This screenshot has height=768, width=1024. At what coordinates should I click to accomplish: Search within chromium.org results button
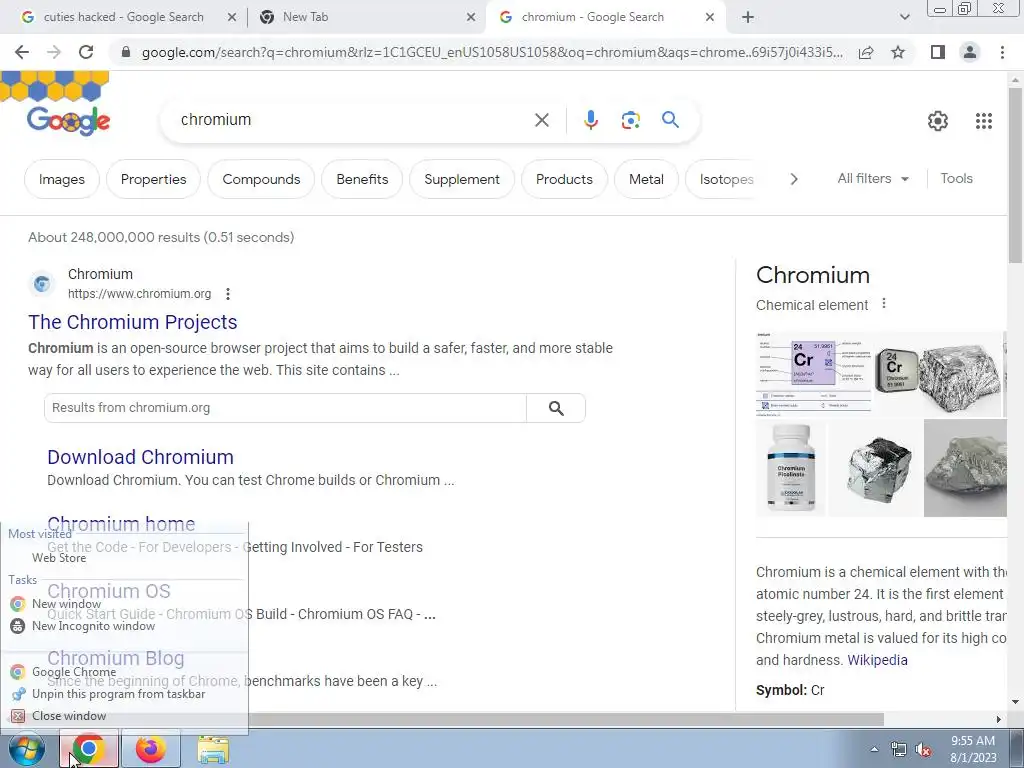556,408
